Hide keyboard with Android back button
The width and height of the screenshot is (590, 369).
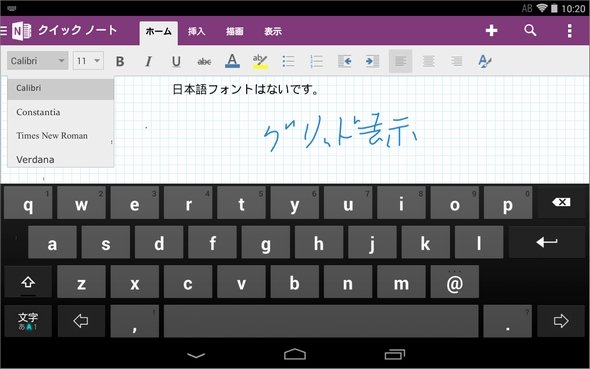click(196, 355)
